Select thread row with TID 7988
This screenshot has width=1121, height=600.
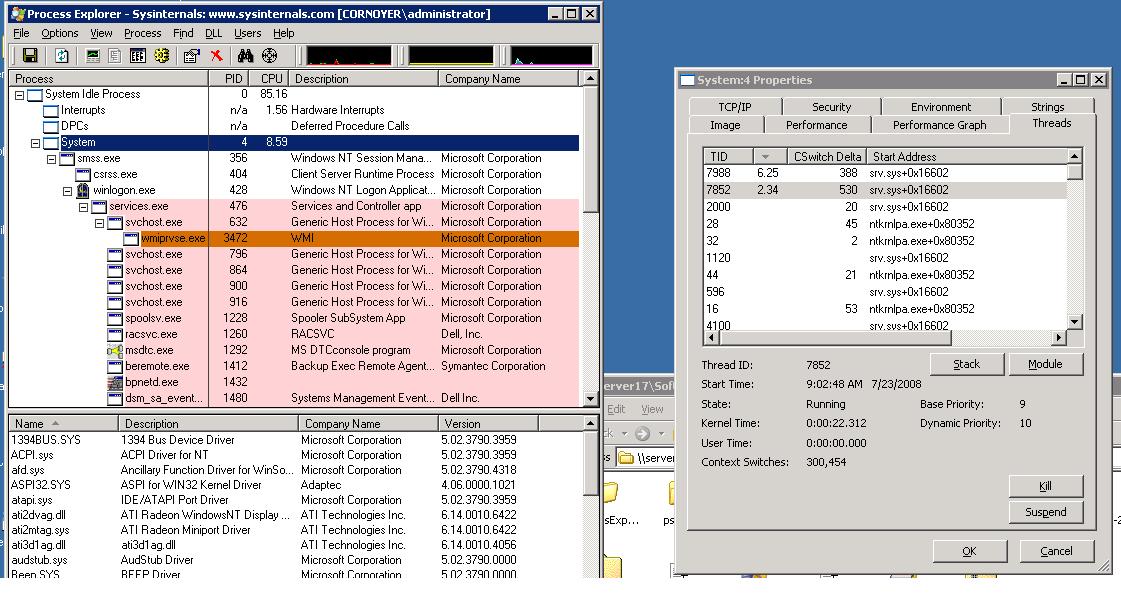(885, 173)
